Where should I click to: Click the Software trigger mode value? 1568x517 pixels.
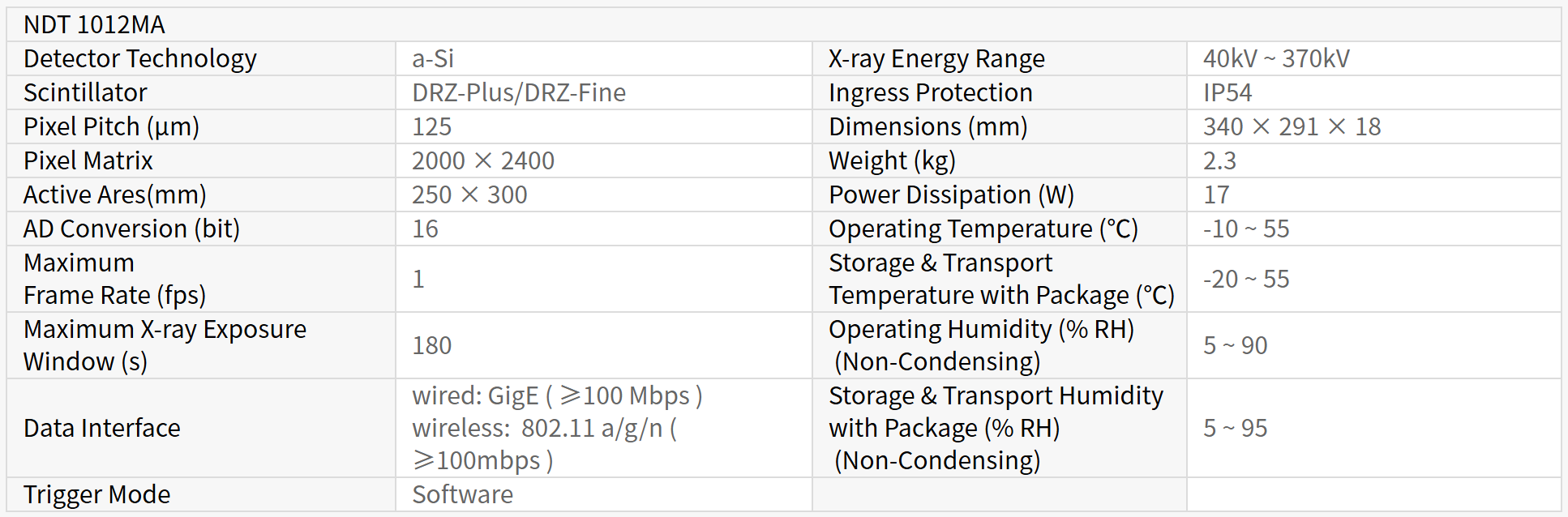pyautogui.click(x=462, y=495)
